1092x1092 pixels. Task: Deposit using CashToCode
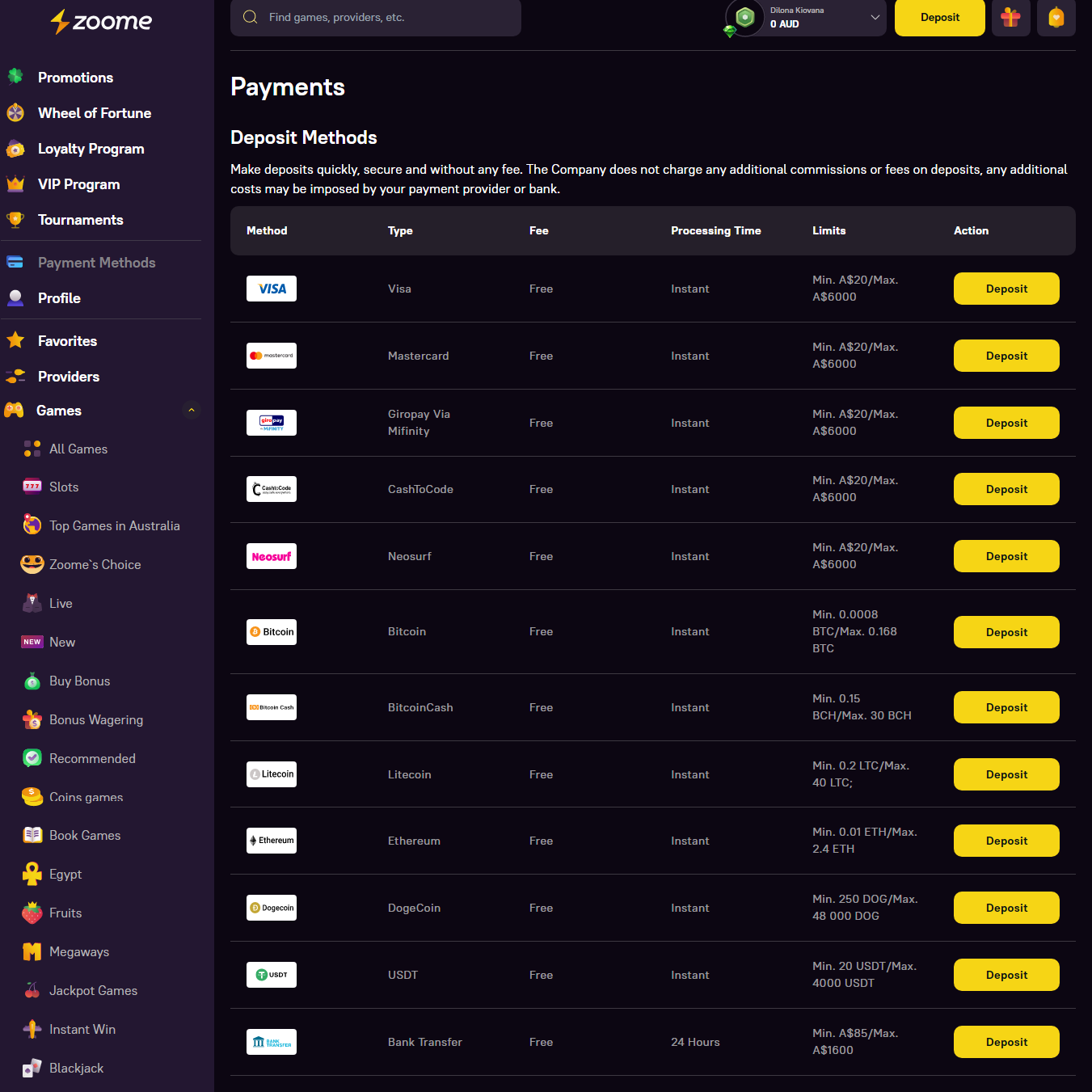(1006, 489)
